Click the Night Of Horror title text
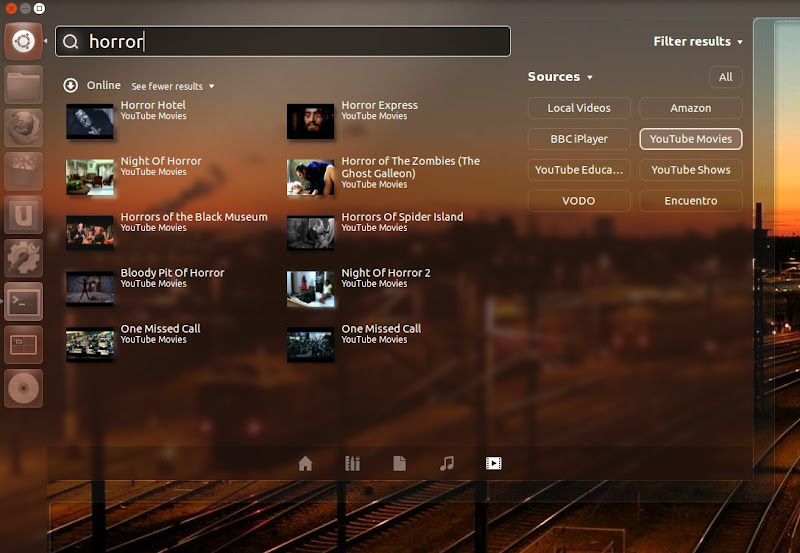 pyautogui.click(x=161, y=161)
